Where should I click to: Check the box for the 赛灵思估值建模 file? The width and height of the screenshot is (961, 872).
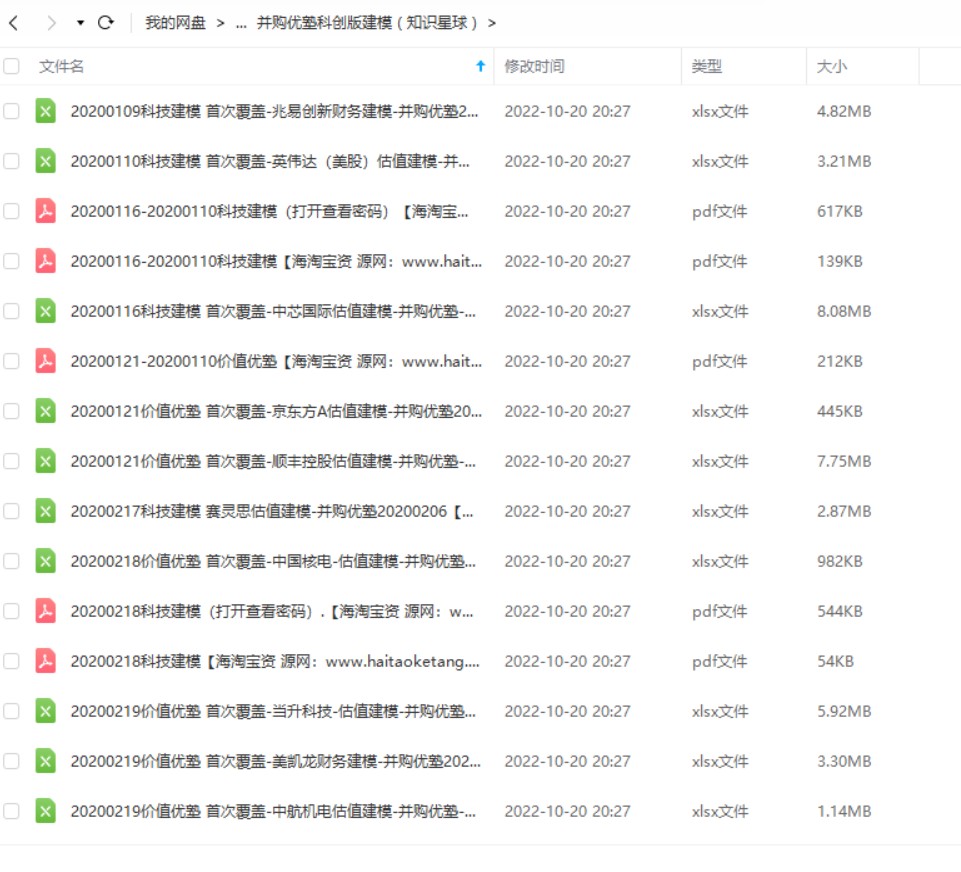pyautogui.click(x=11, y=511)
